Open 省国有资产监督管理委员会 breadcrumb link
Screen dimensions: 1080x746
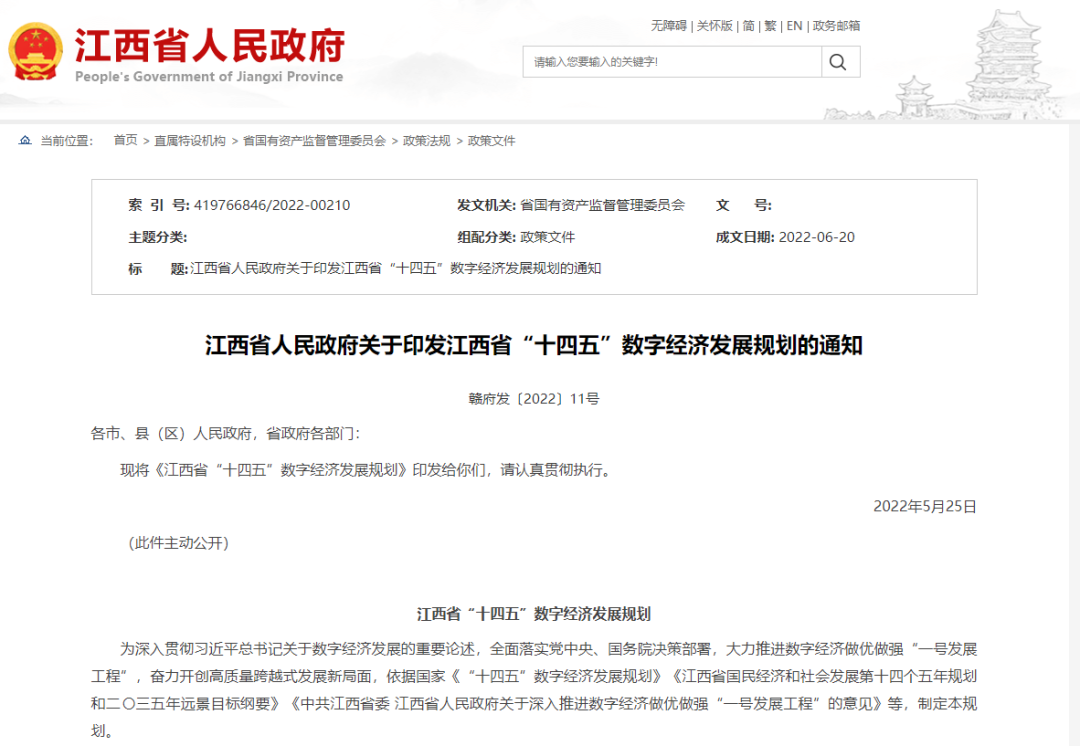314,141
